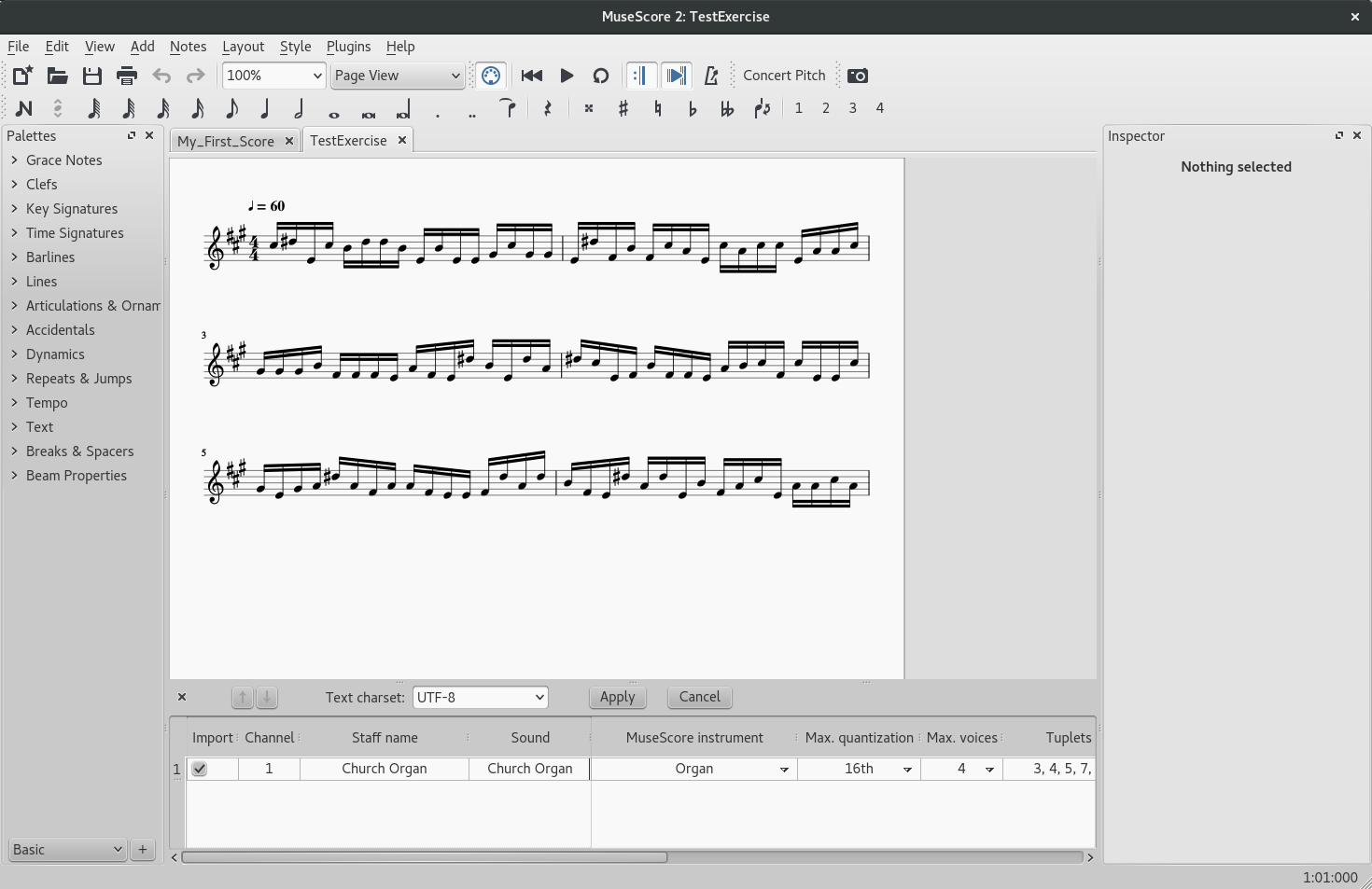The width and height of the screenshot is (1372, 889).
Task: Click the metronome icon
Action: pos(711,76)
